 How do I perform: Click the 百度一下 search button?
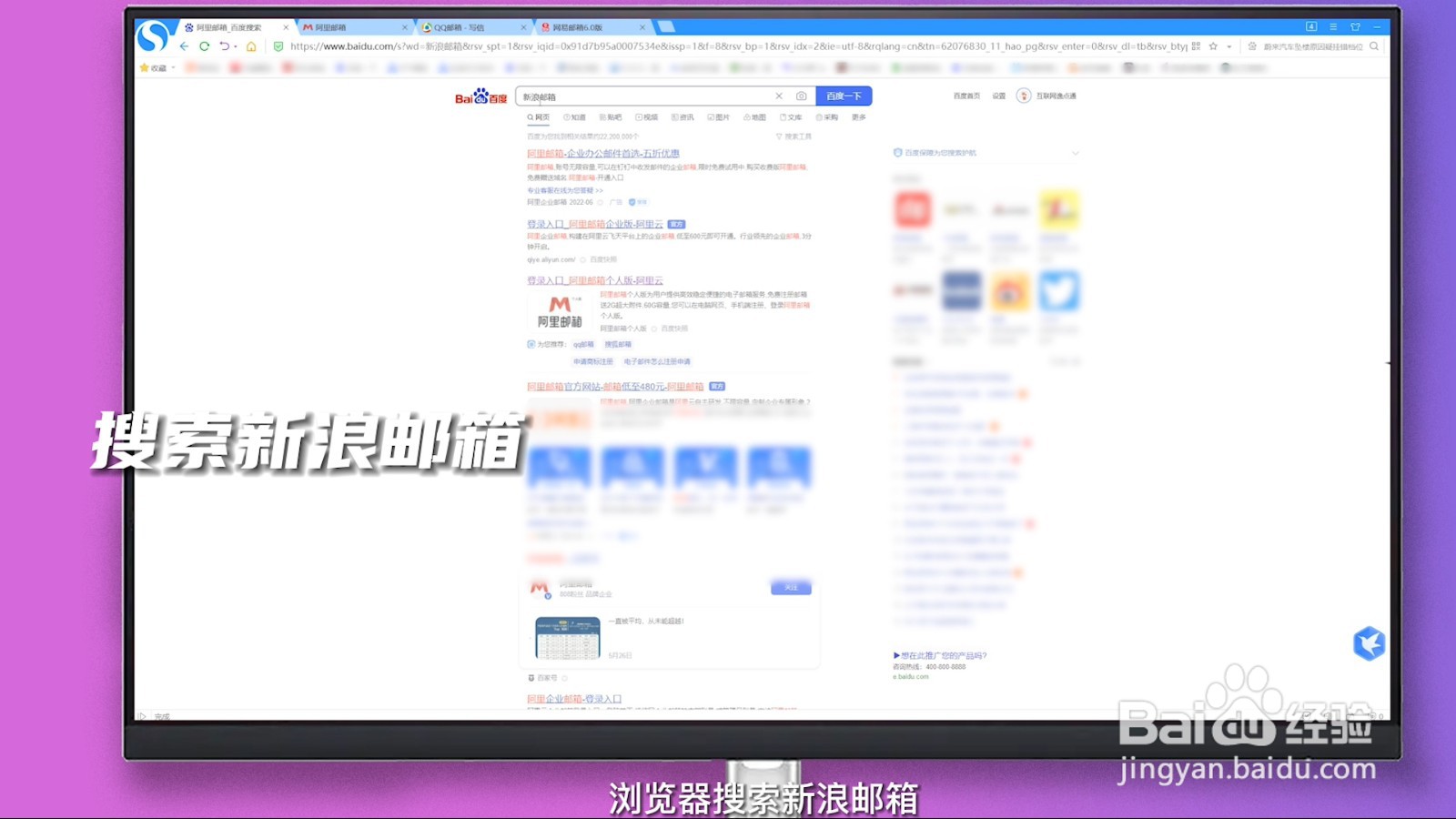[844, 96]
